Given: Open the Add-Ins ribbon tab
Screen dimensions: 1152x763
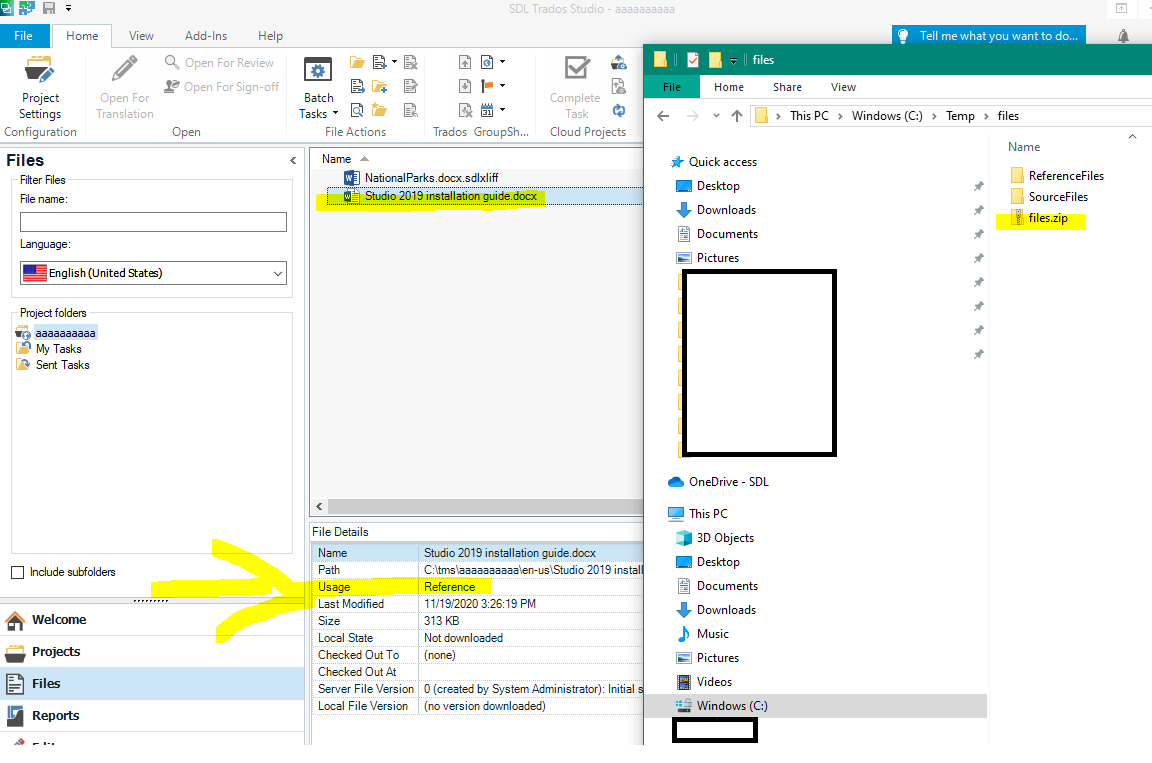Looking at the screenshot, I should (x=206, y=36).
